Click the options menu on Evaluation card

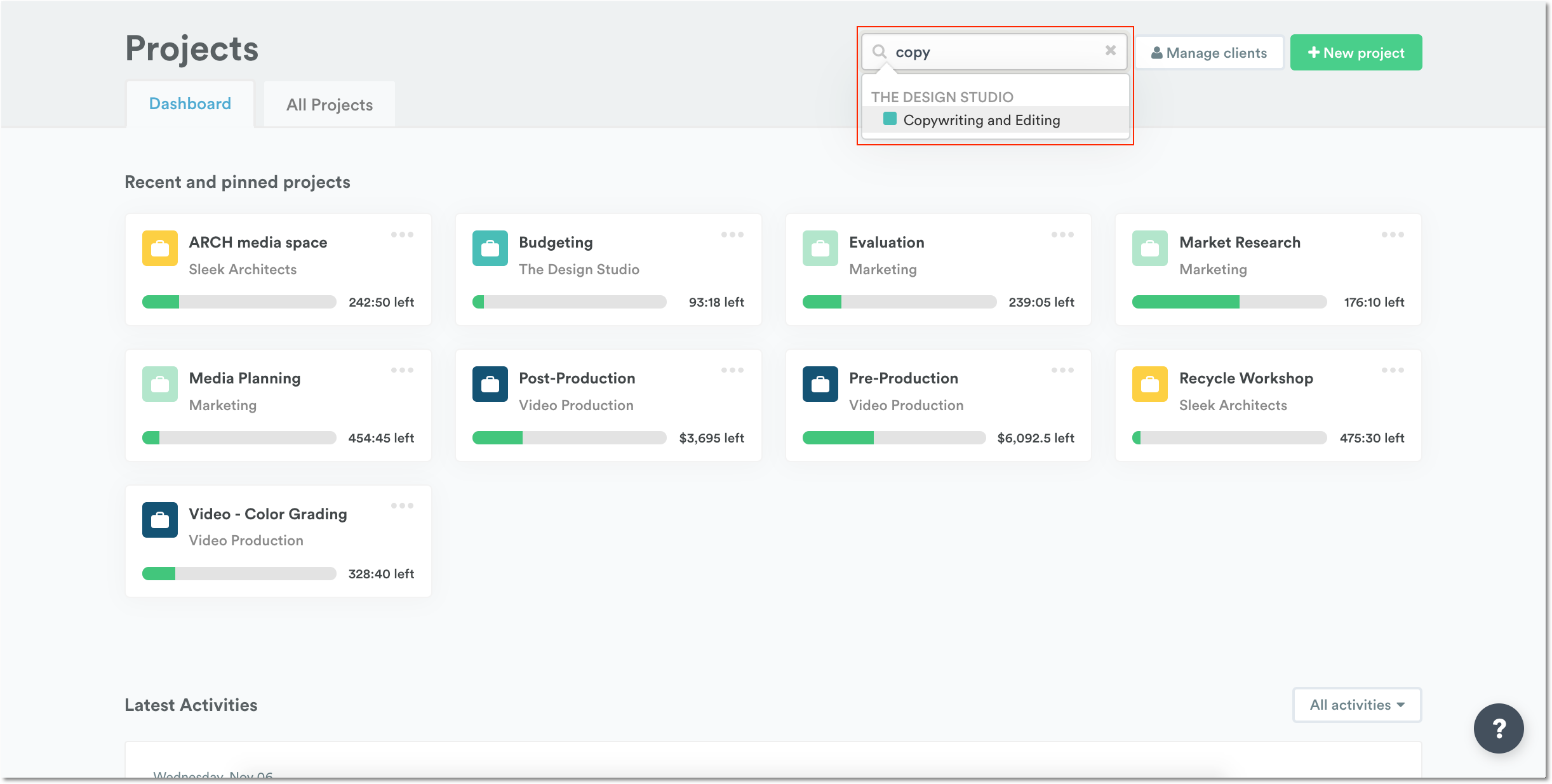1062,234
